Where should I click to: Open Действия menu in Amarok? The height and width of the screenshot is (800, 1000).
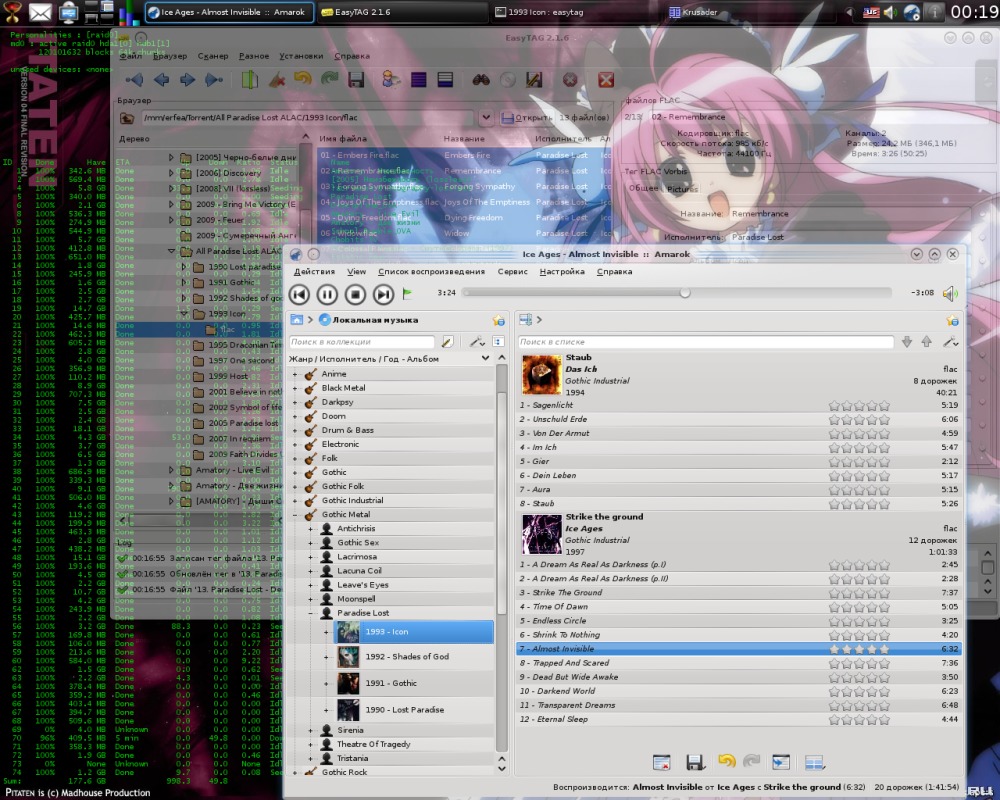point(314,272)
